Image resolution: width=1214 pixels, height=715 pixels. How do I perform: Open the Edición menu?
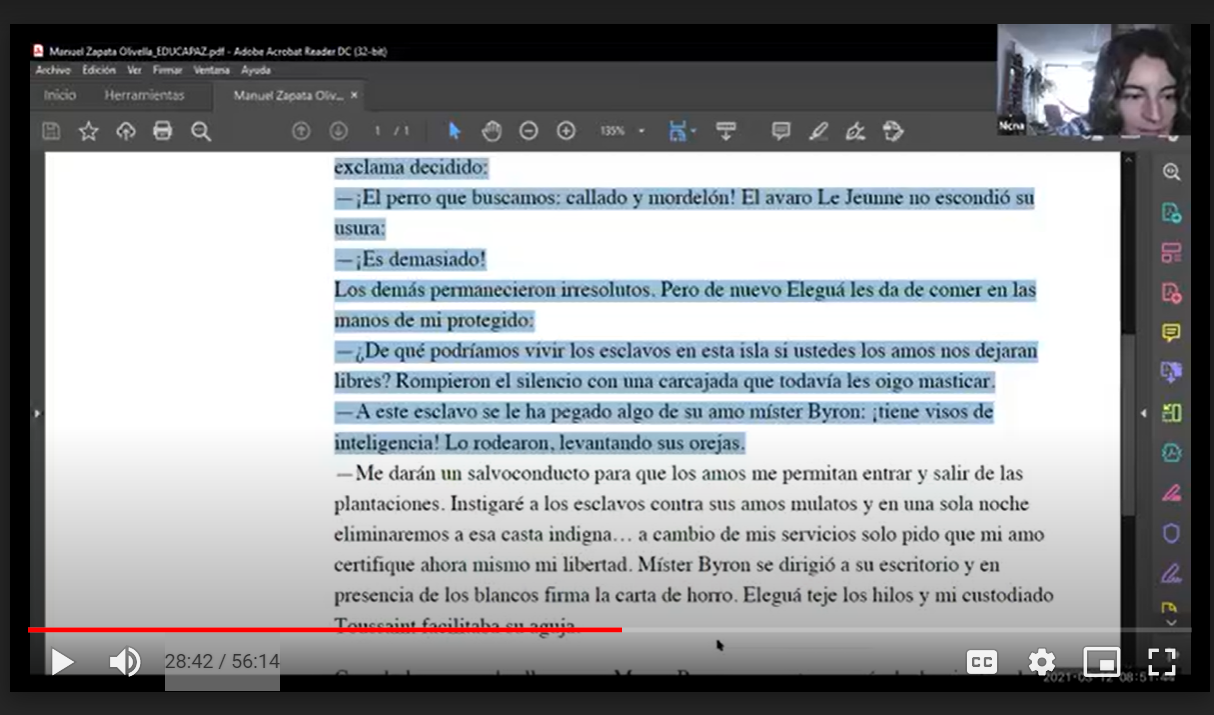(x=99, y=71)
